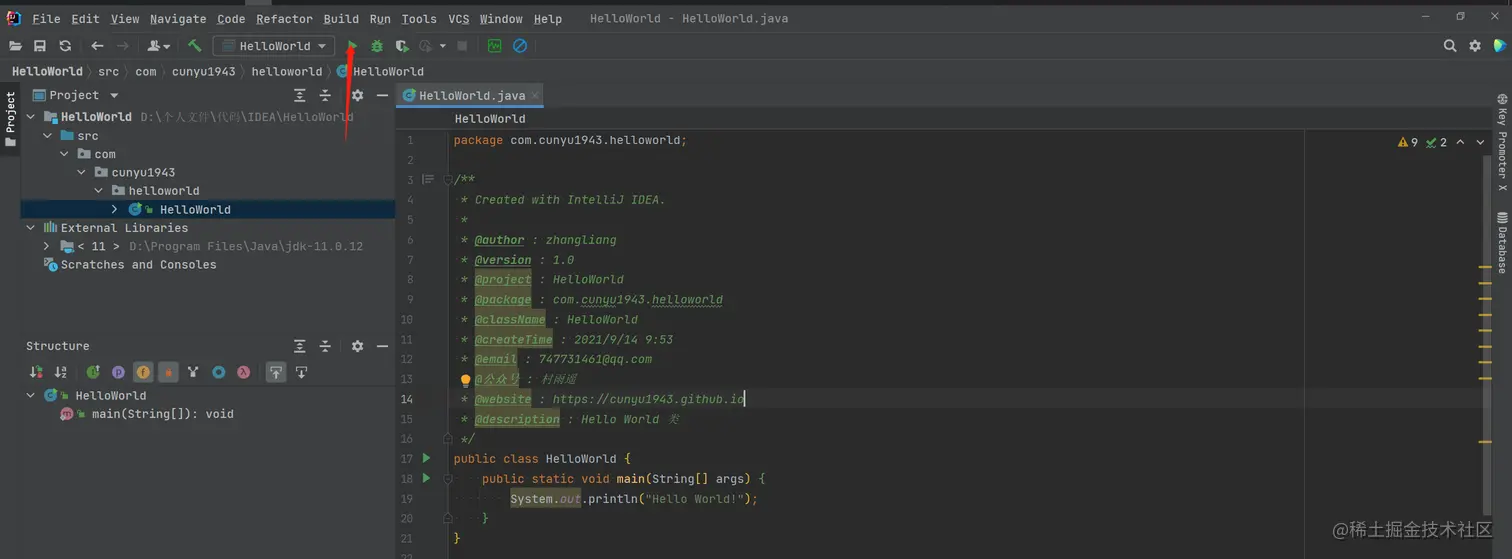Click run gutter icon beside main method line
Image resolution: width=1512 pixels, height=559 pixels.
[x=426, y=478]
